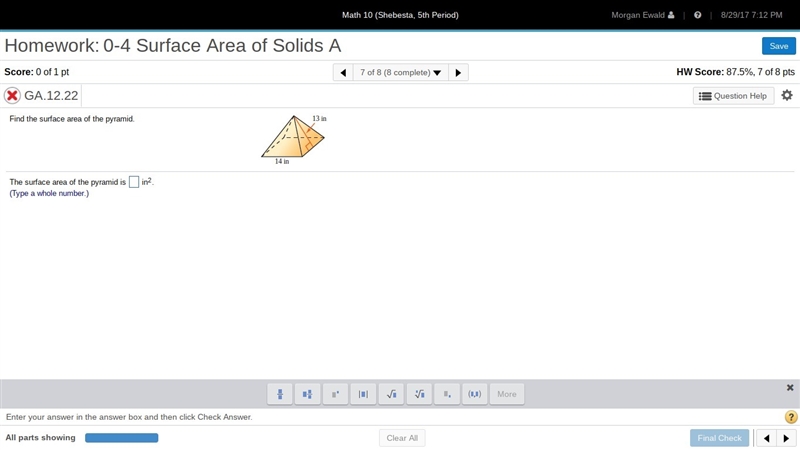Screen dimensions: 800x450
Task: Insert a fraction template
Action: [x=280, y=394]
